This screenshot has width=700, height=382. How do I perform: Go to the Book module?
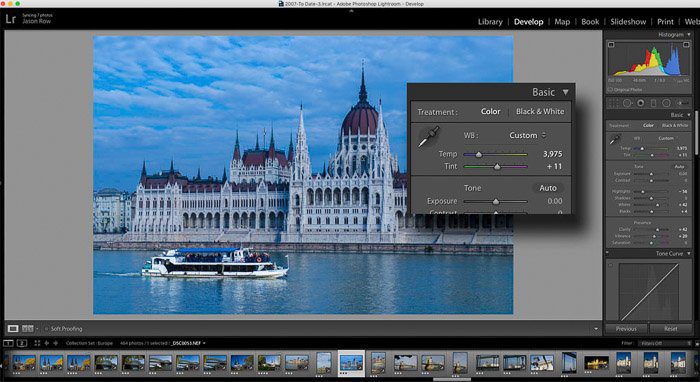(590, 22)
